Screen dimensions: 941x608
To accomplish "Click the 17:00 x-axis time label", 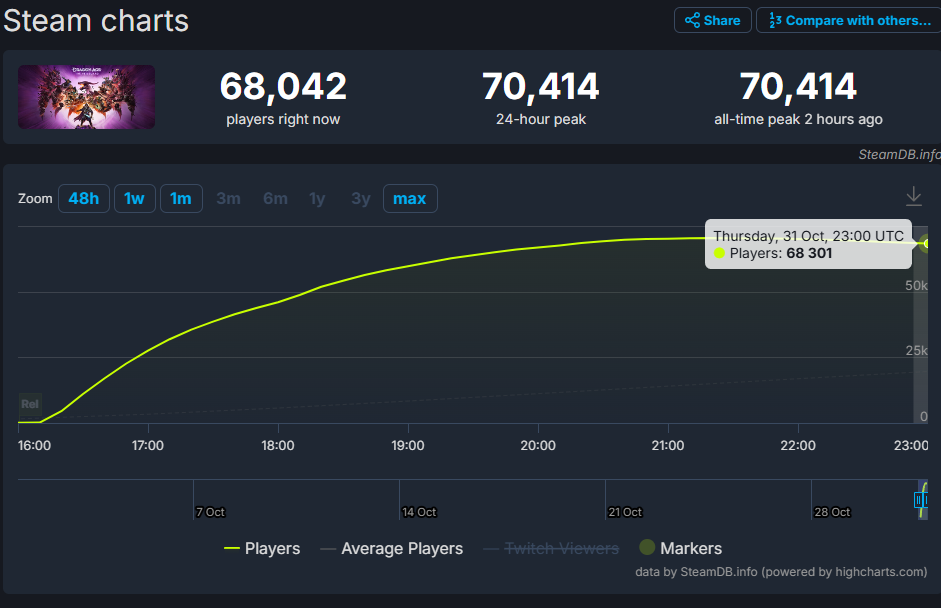I will click(x=148, y=445).
